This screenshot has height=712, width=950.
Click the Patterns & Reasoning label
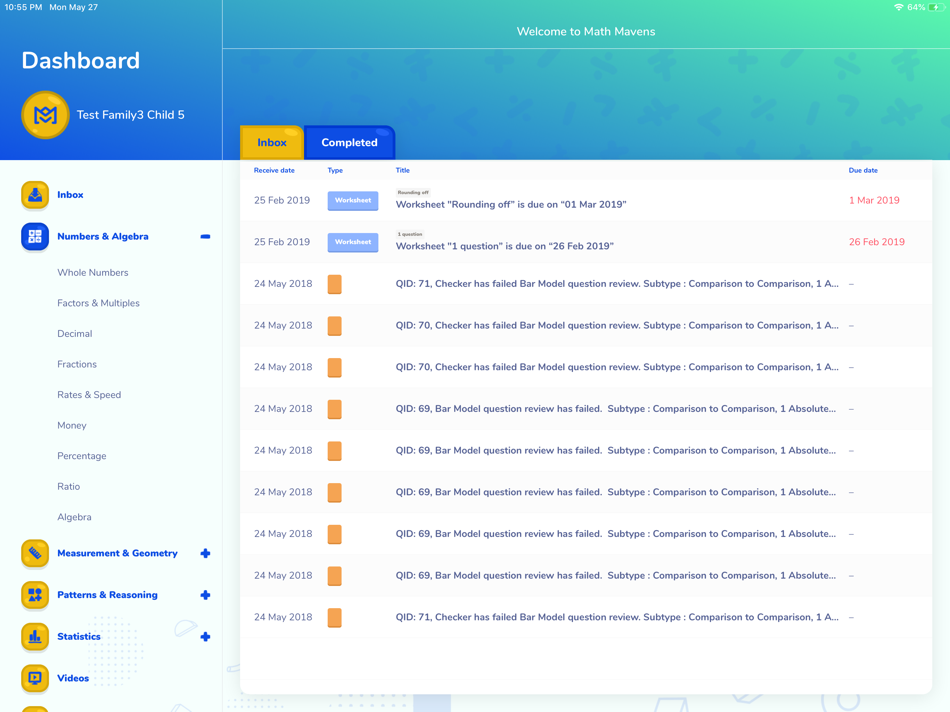click(107, 595)
